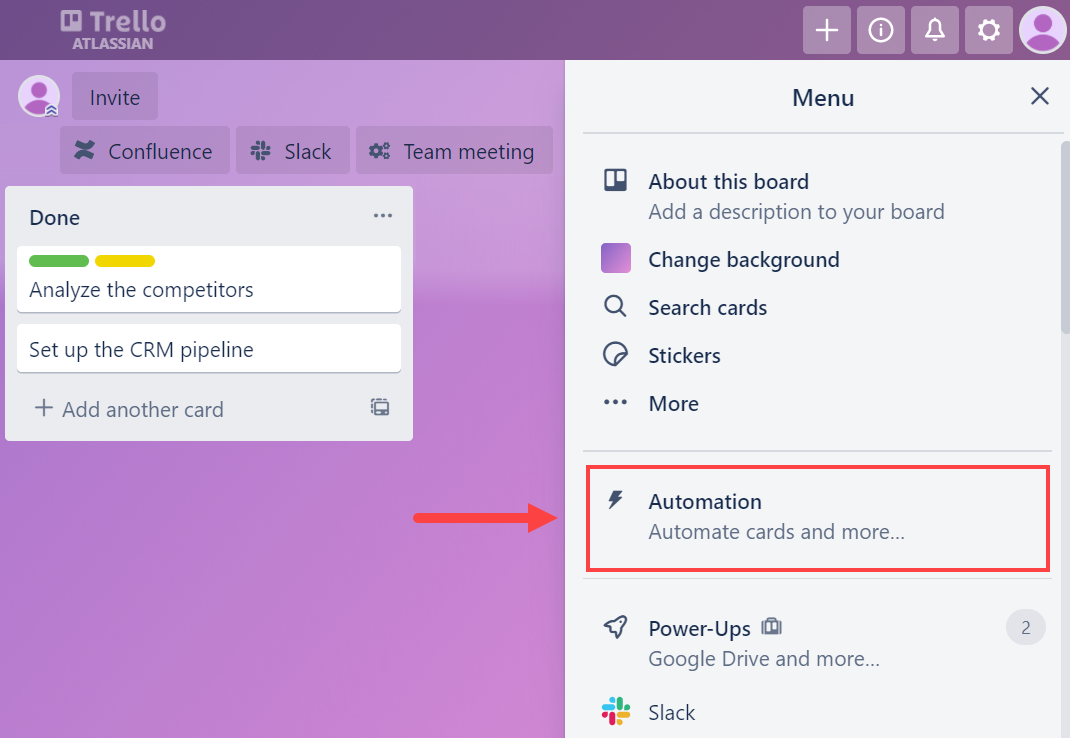The image size is (1070, 738).
Task: Click the board member avatar beside Invite
Action: tap(39, 96)
